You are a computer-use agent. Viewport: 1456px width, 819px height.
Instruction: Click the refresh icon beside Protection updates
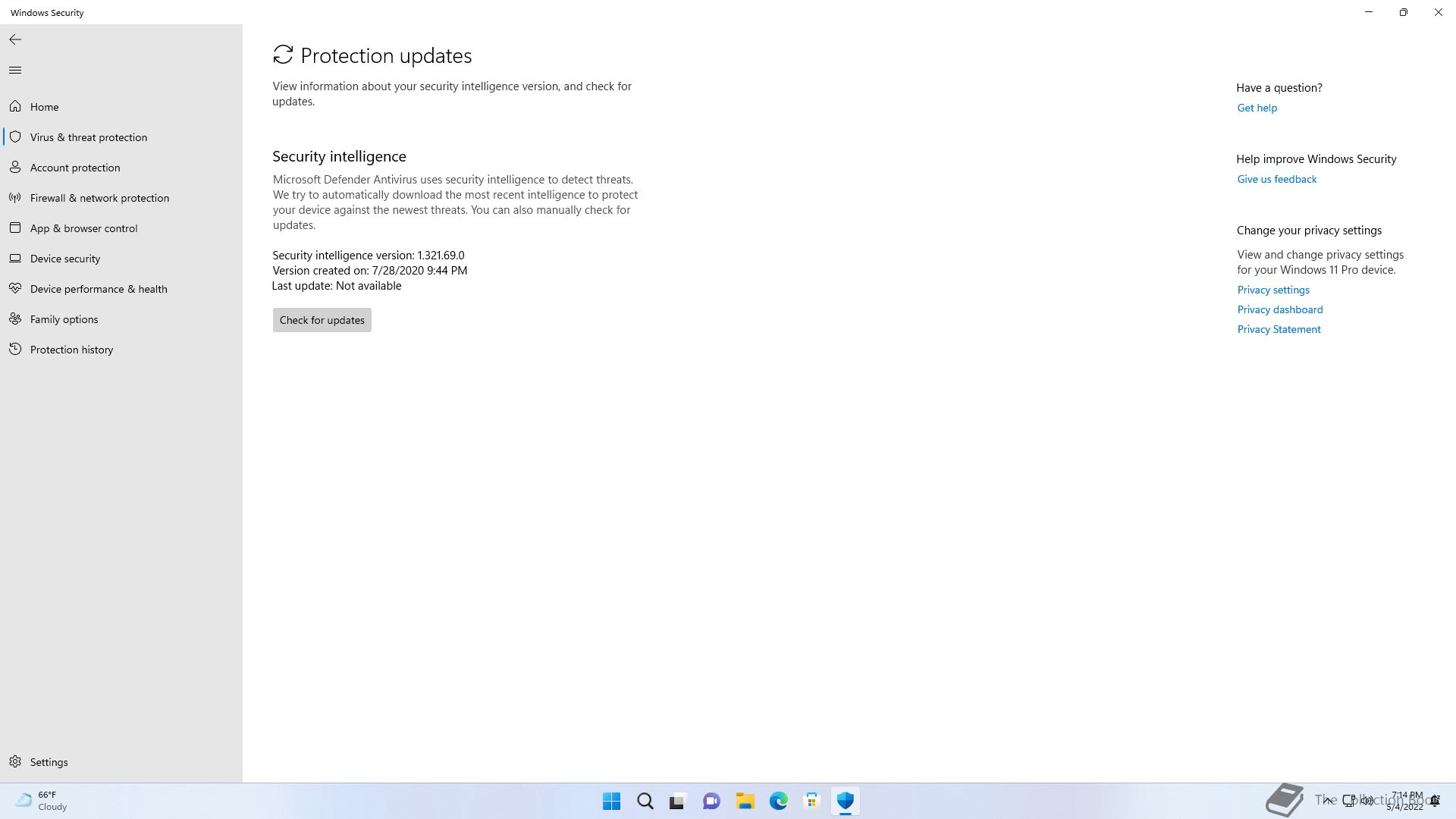(283, 55)
